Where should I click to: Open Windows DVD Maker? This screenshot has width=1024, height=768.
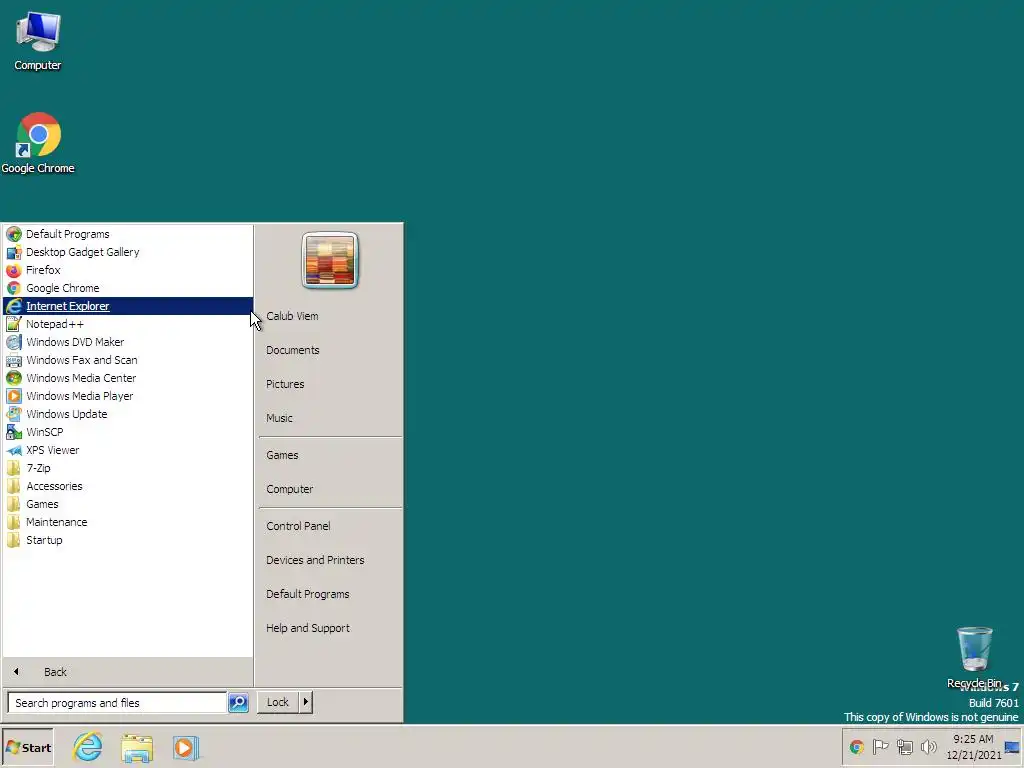tap(128, 342)
